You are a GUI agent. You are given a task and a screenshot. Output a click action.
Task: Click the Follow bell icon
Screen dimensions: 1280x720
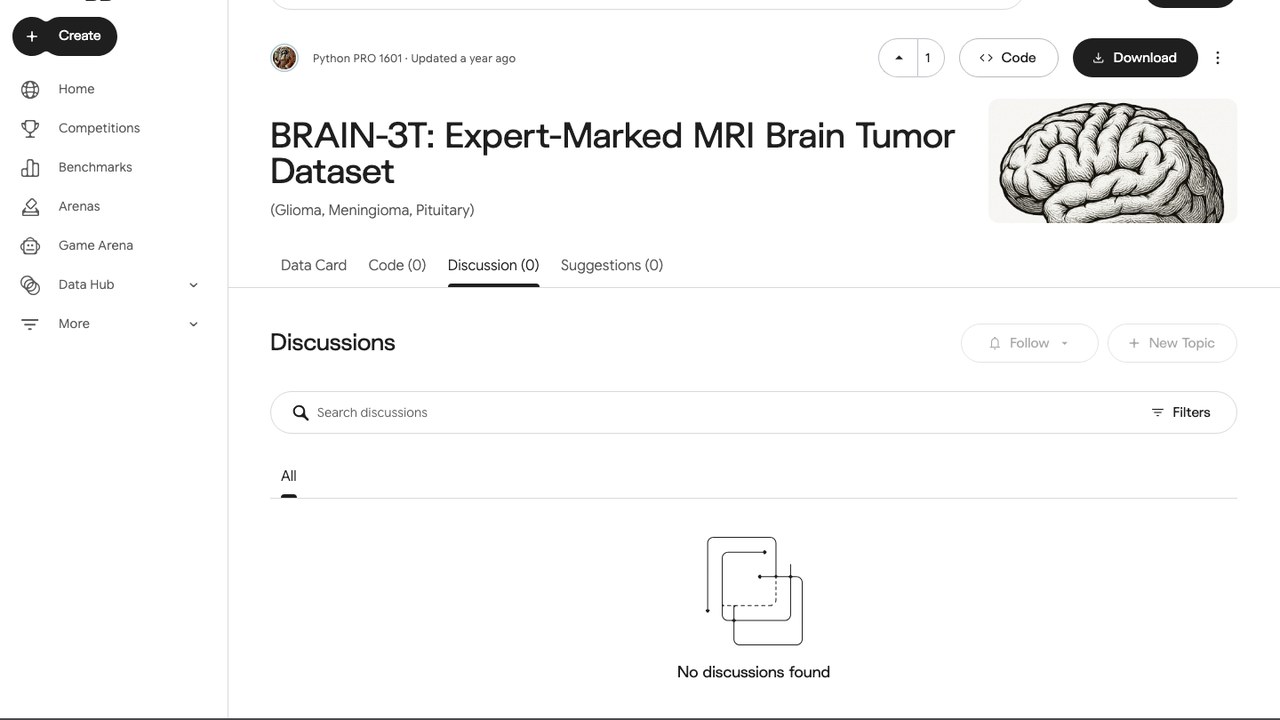pyautogui.click(x=995, y=343)
